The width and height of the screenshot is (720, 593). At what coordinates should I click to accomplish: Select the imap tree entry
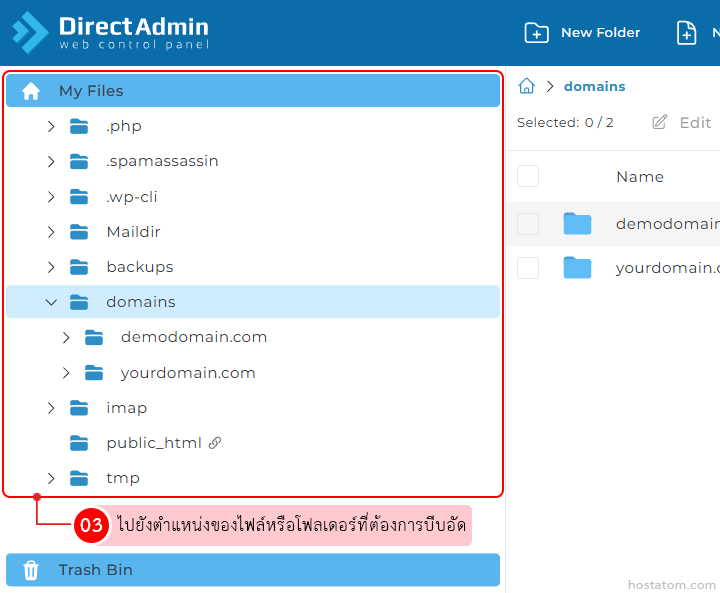[127, 408]
